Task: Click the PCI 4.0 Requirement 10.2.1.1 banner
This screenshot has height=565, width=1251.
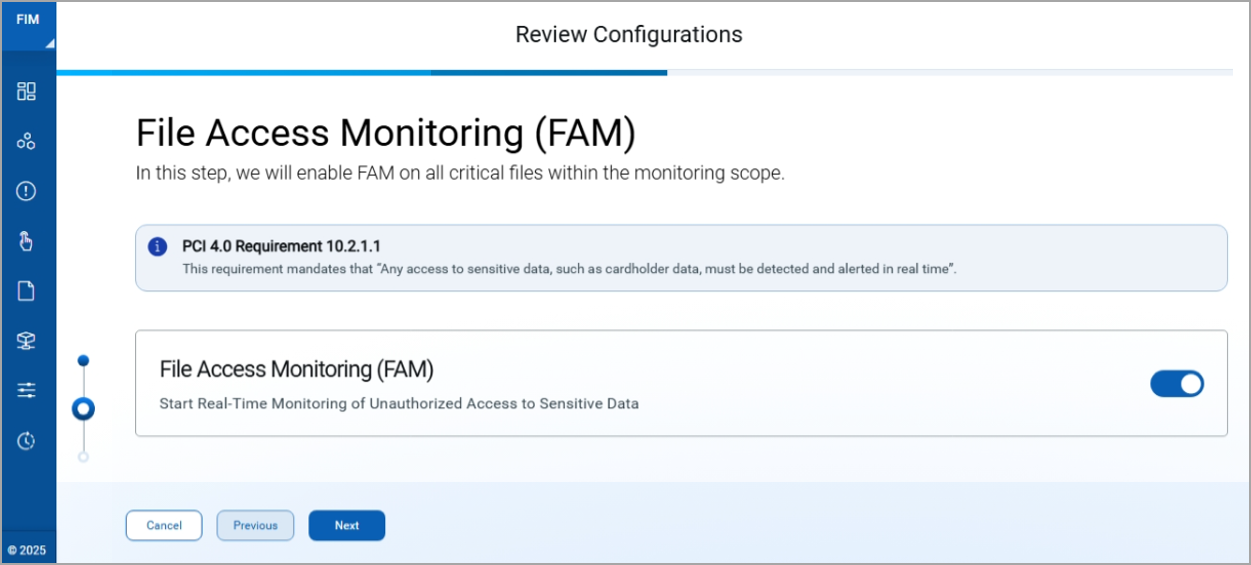Action: [x=681, y=258]
